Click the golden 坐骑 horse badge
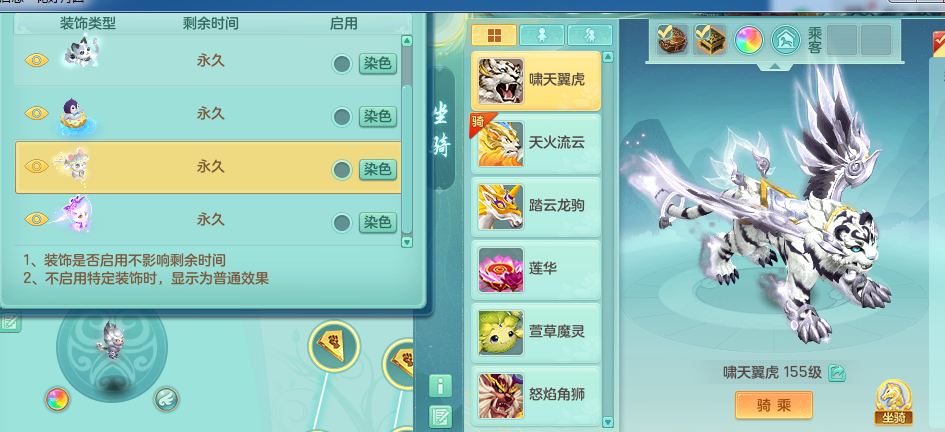Screen dimensions: 945x432 (x=894, y=402)
